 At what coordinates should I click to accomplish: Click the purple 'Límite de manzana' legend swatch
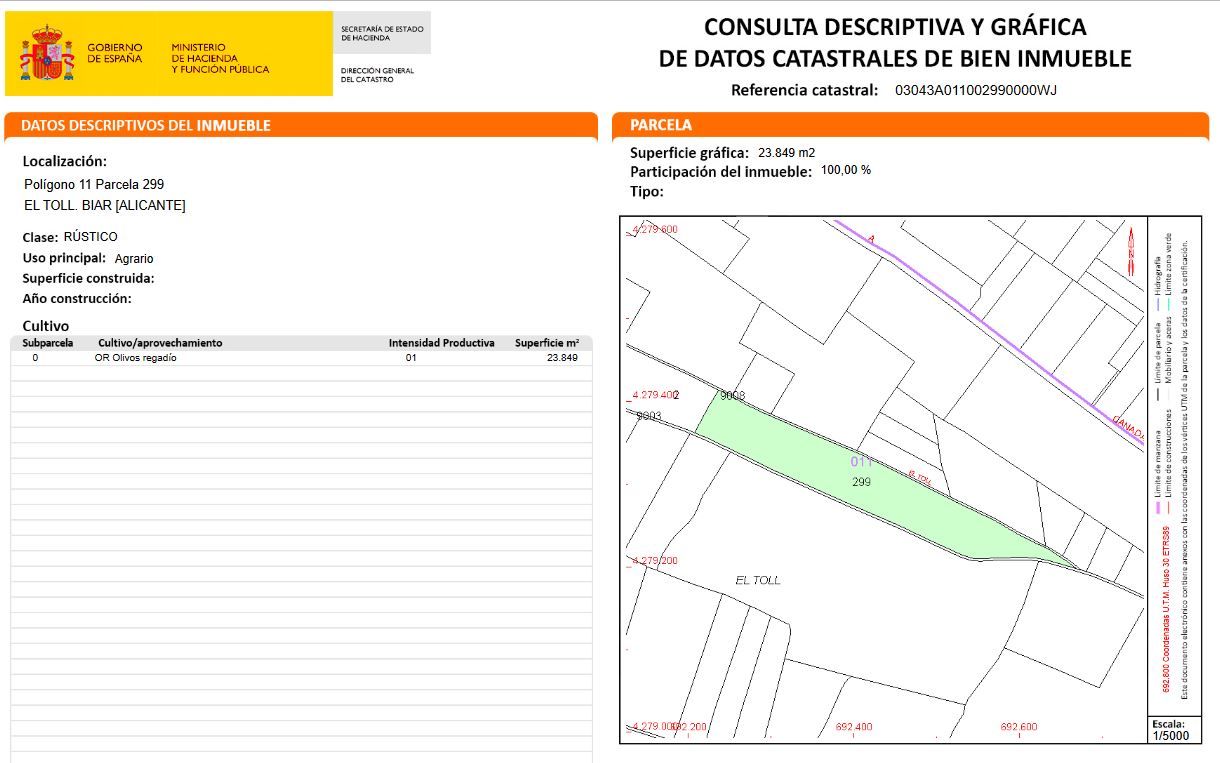pos(1160,508)
